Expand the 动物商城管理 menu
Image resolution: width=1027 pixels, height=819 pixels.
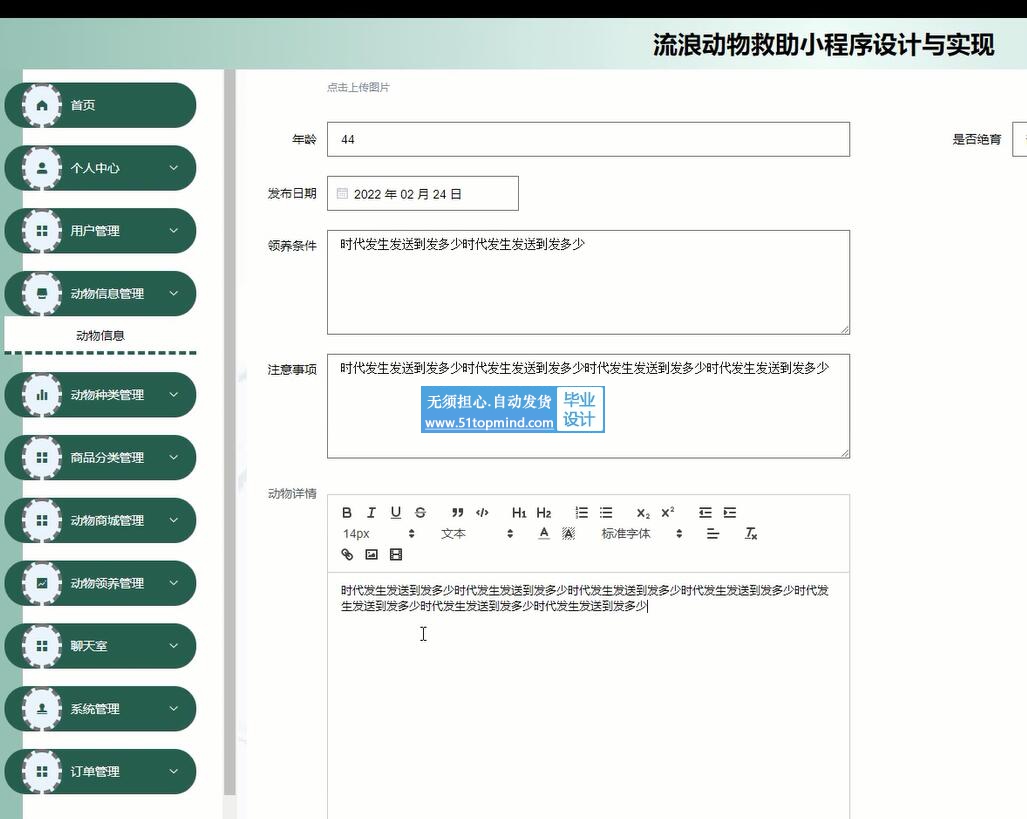pos(100,520)
